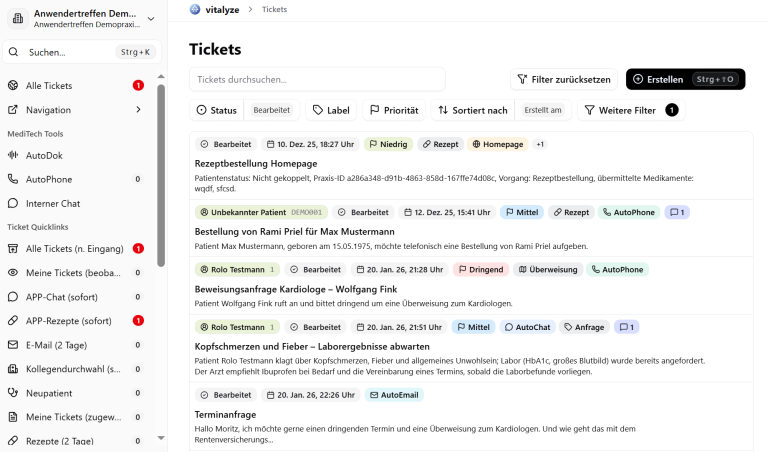Screen dimensions: 768x452
Task: Open Meine Tickets (beobachtet) quicklink
Action: coord(74,272)
